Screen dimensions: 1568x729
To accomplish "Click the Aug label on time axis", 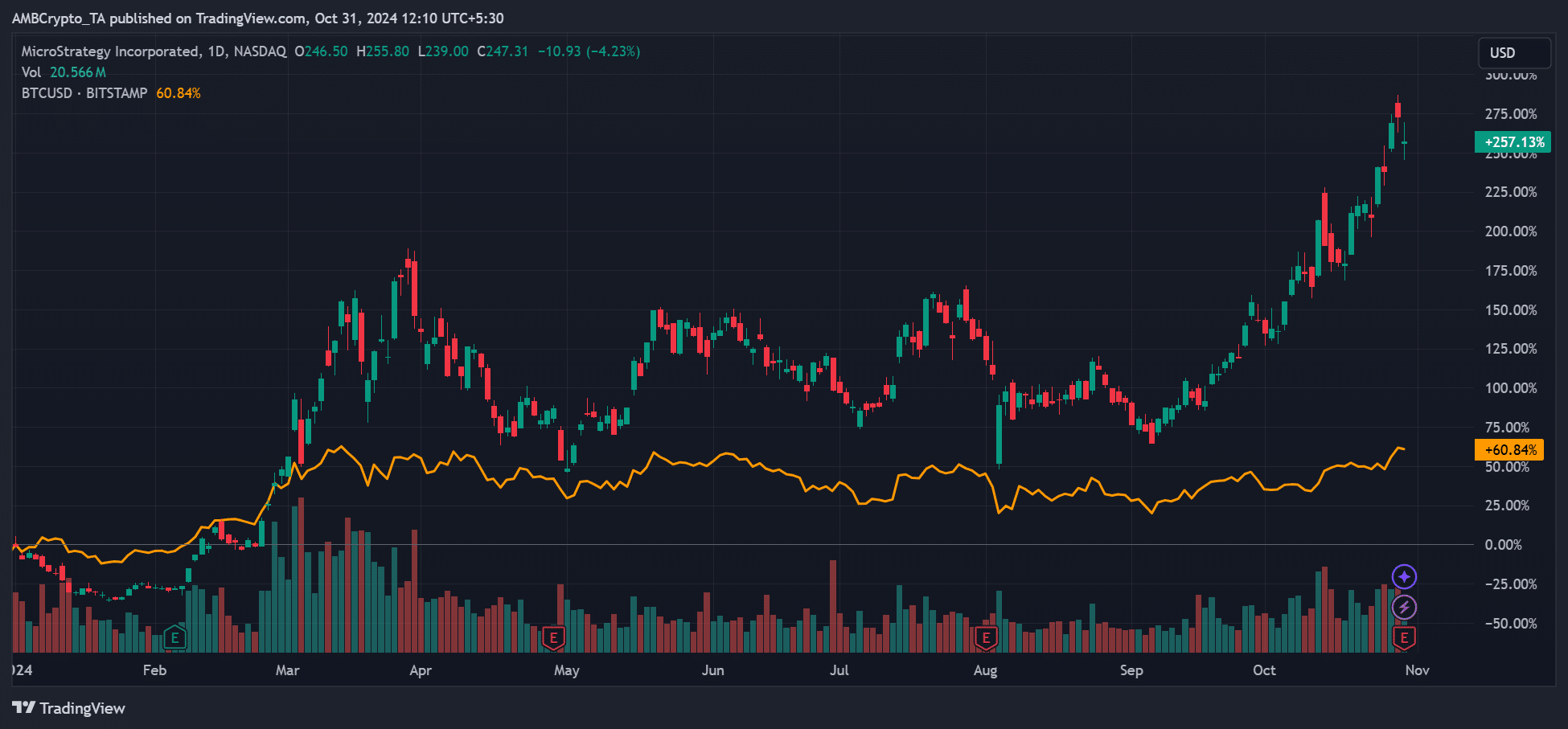I will point(985,670).
